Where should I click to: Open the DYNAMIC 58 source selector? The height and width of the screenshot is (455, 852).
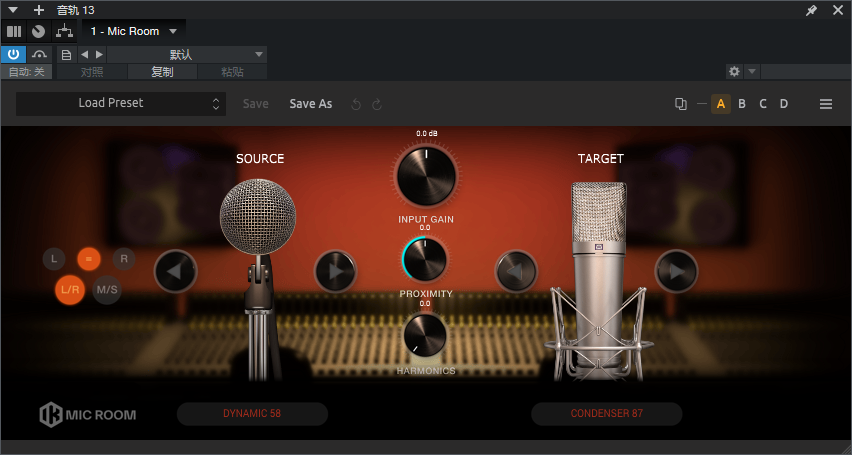(x=252, y=414)
